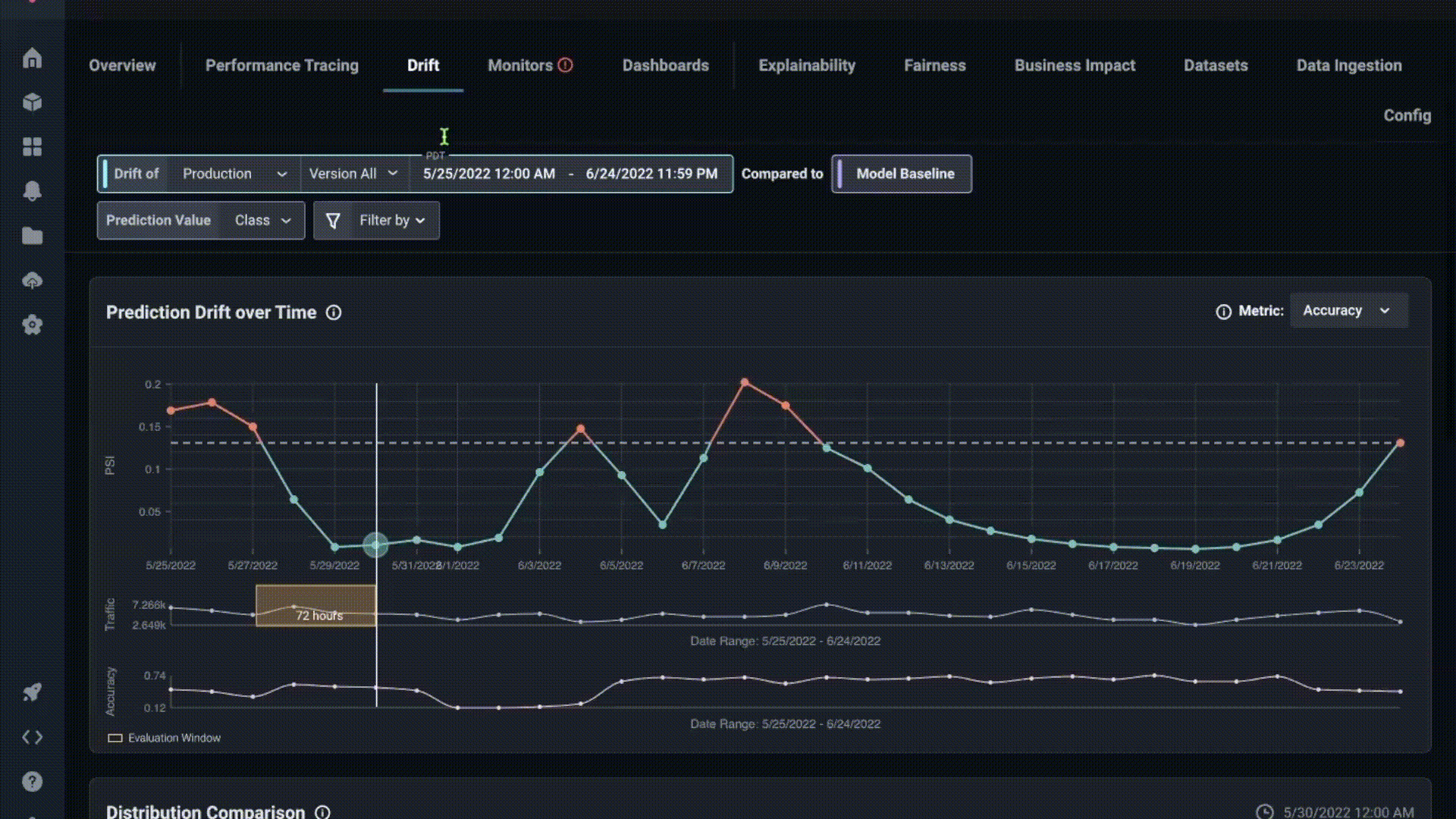Click the alerts bell icon in sidebar
Image resolution: width=1456 pixels, height=819 pixels.
click(32, 191)
